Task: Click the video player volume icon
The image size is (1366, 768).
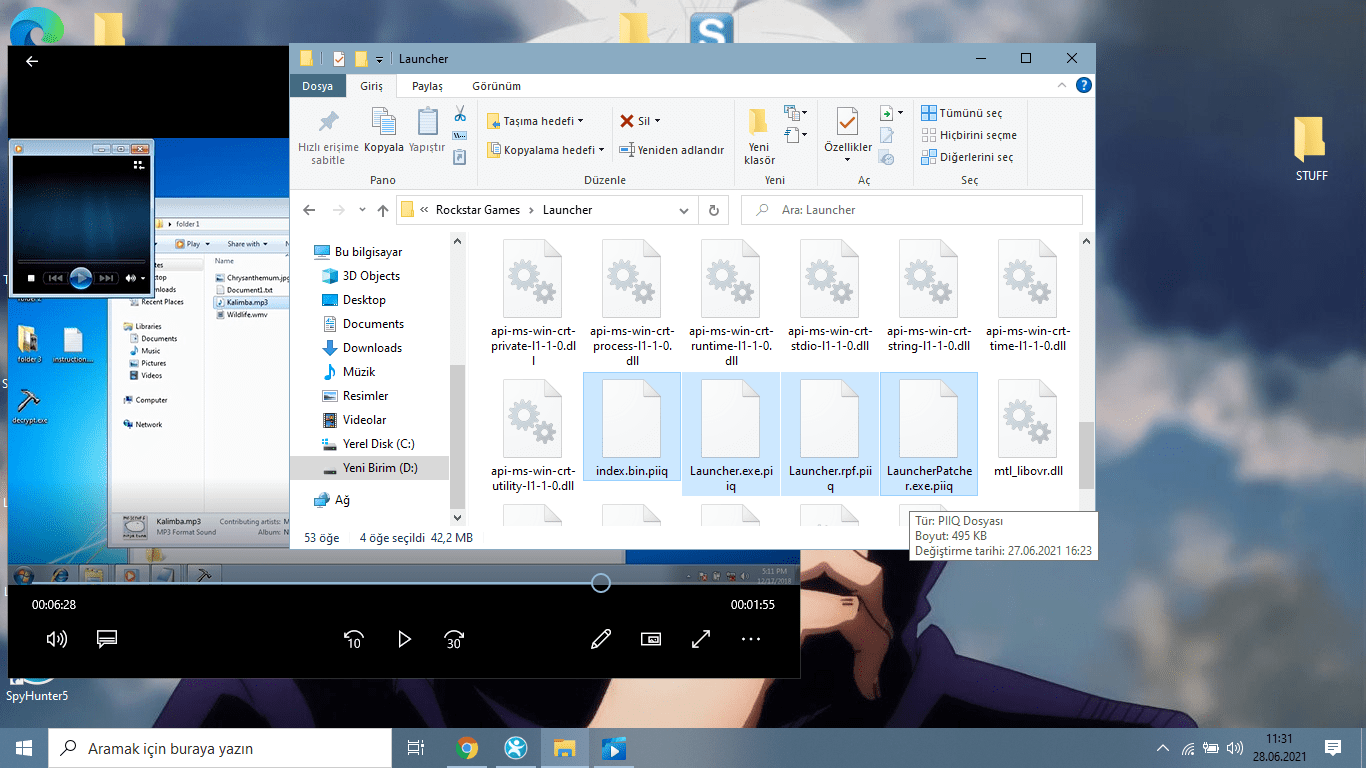Action: pos(57,639)
